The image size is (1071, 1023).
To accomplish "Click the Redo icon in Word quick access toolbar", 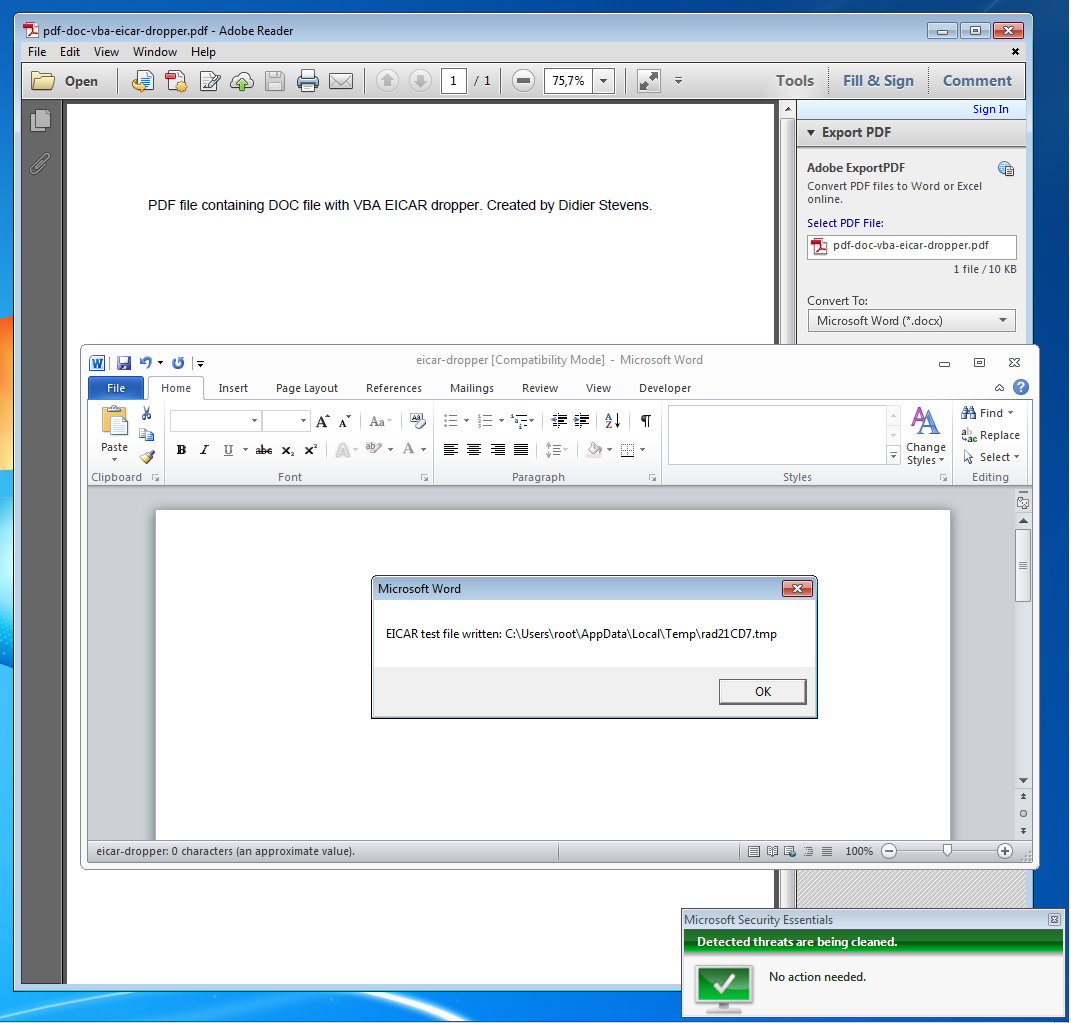I will coord(178,363).
